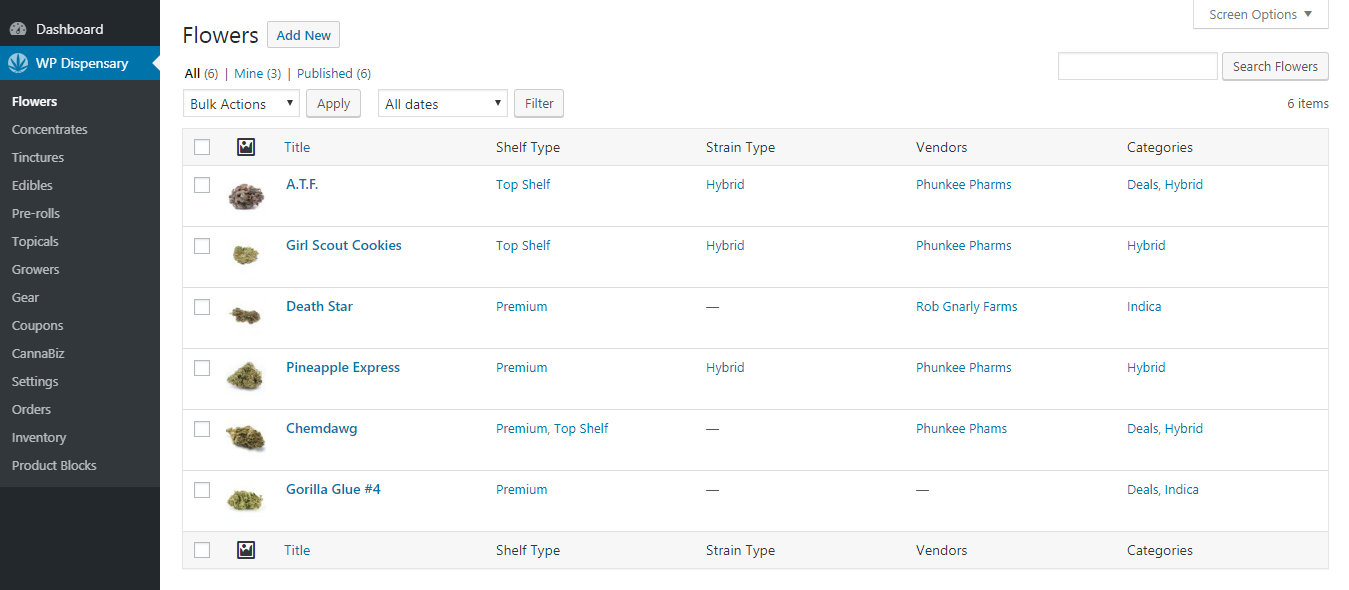Open the Rob Gnarly Farms vendor link
Image resolution: width=1349 pixels, height=590 pixels.
[x=966, y=307]
